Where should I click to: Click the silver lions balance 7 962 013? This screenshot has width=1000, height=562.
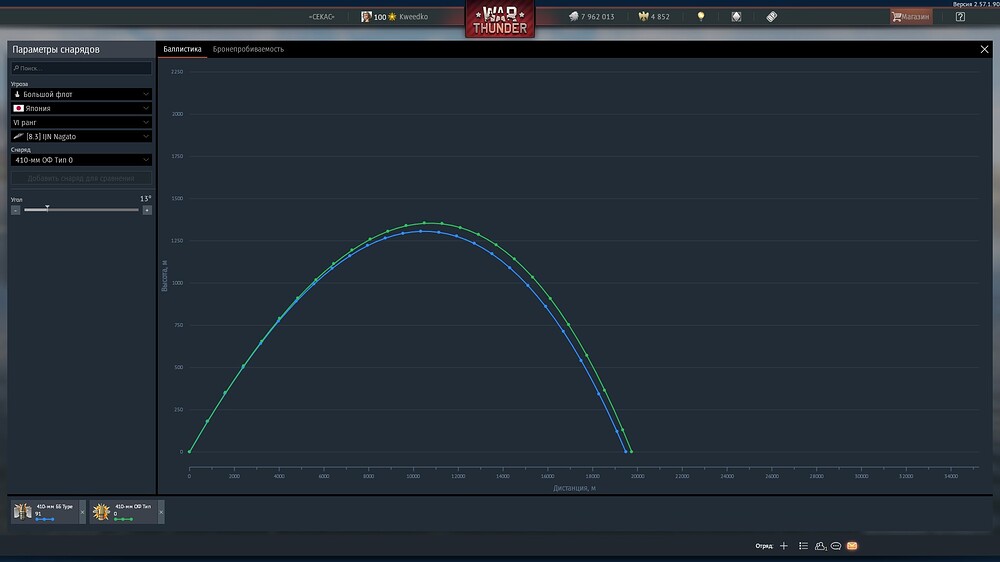click(x=591, y=17)
